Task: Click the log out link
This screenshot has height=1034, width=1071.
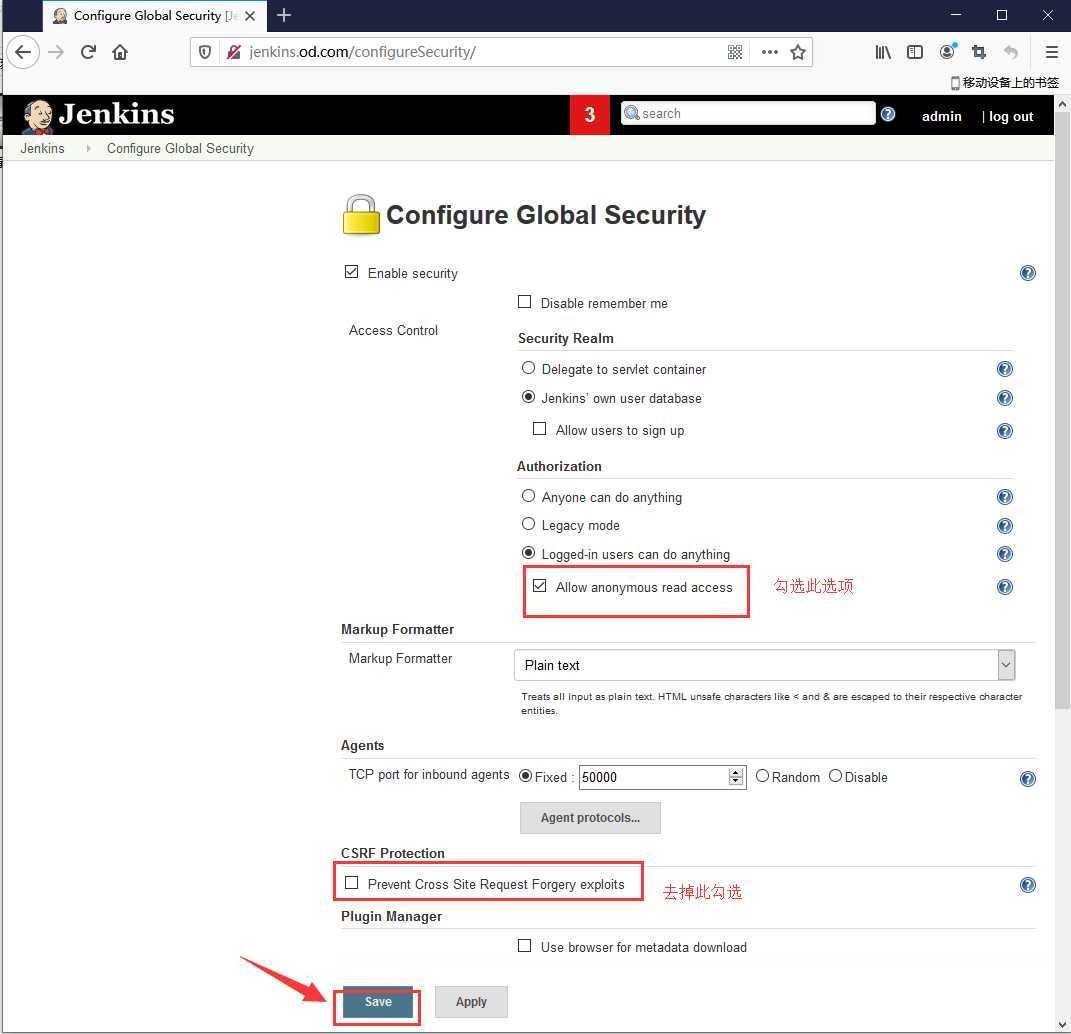Action: tap(1011, 117)
